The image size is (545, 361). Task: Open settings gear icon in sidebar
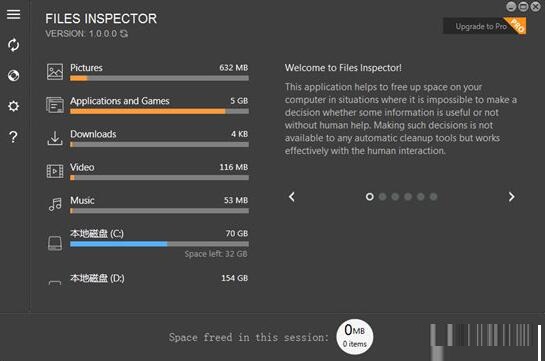(x=13, y=106)
